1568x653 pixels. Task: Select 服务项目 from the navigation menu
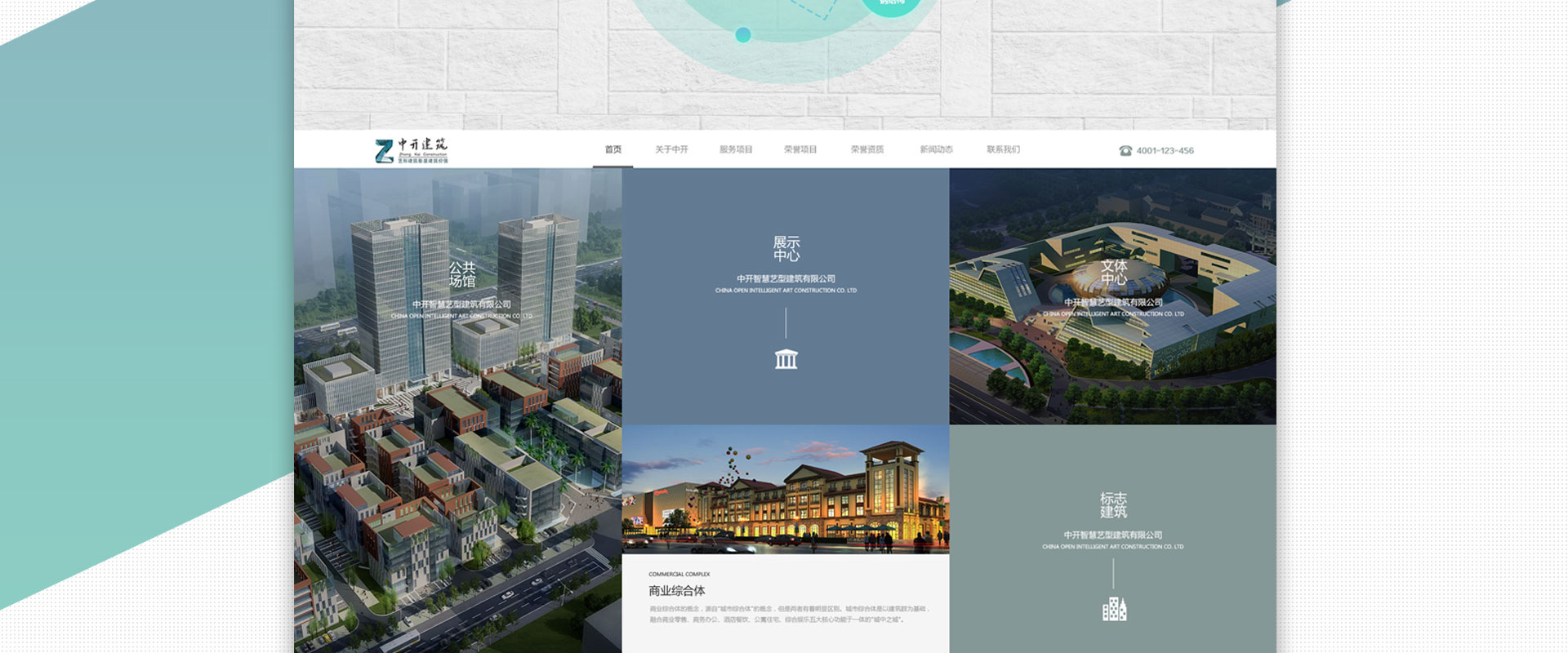pos(736,149)
